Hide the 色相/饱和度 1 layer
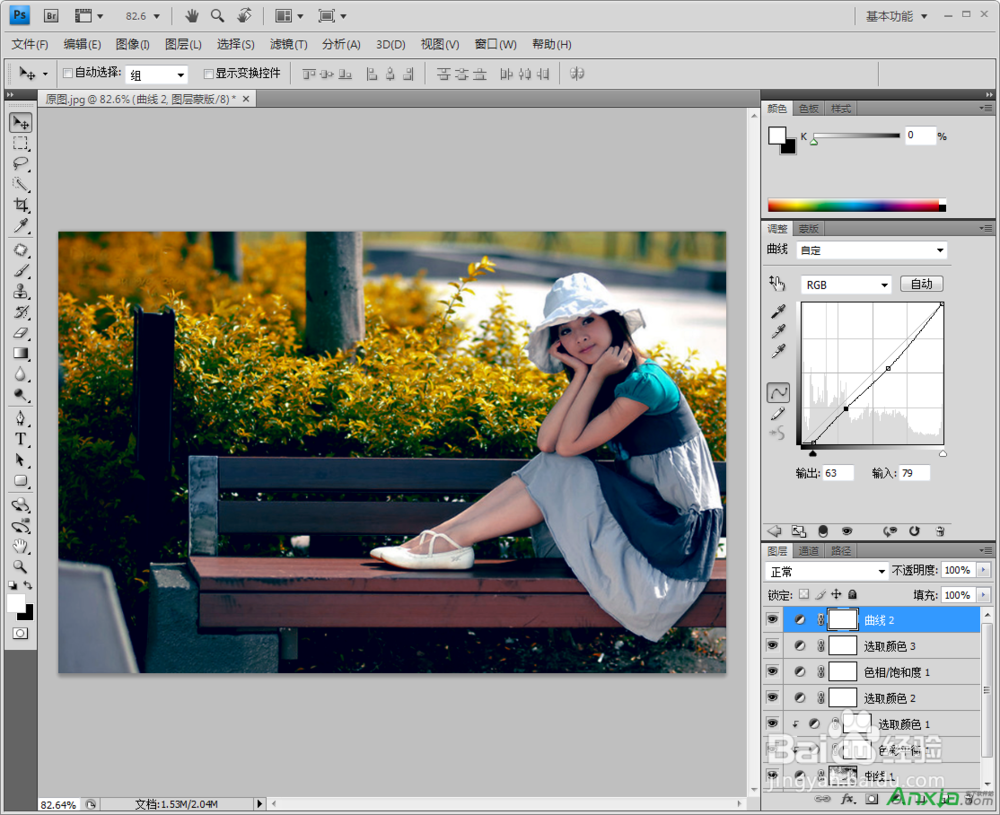 click(x=772, y=672)
